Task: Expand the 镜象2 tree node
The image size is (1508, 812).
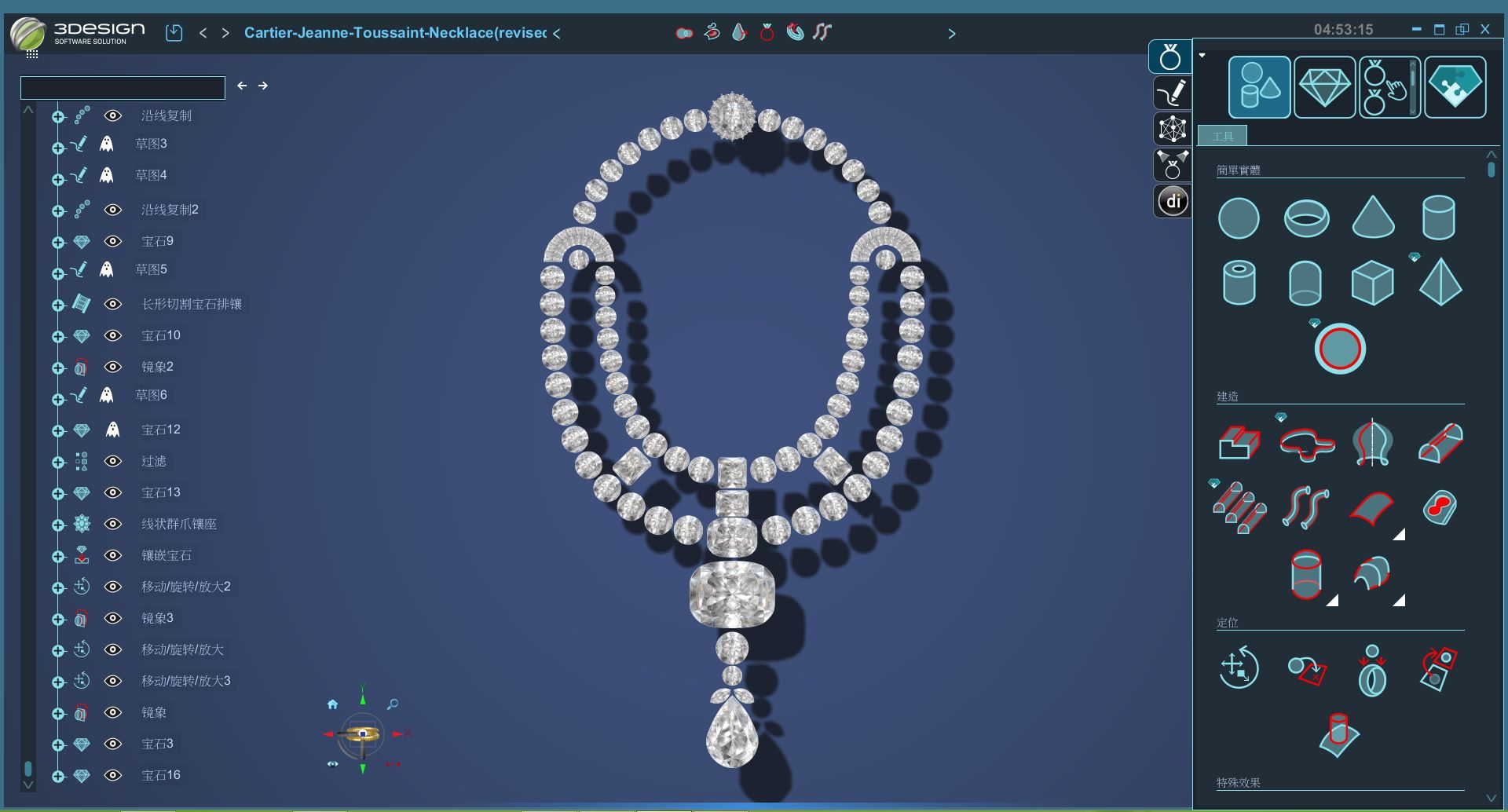Action: click(57, 368)
